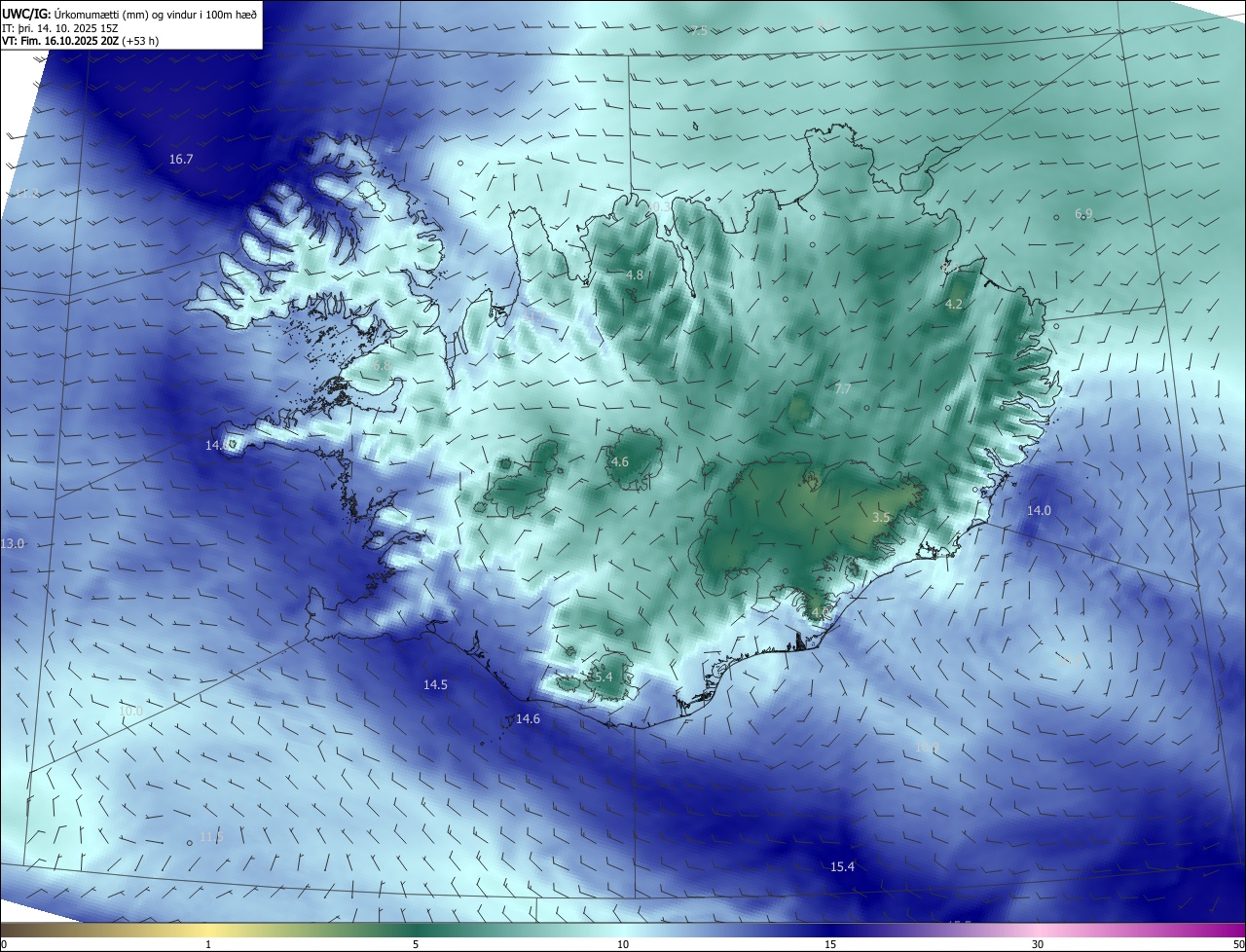Click the 7.7 value in the central highlands
Viewport: 1246px width, 952px height.
843,389
